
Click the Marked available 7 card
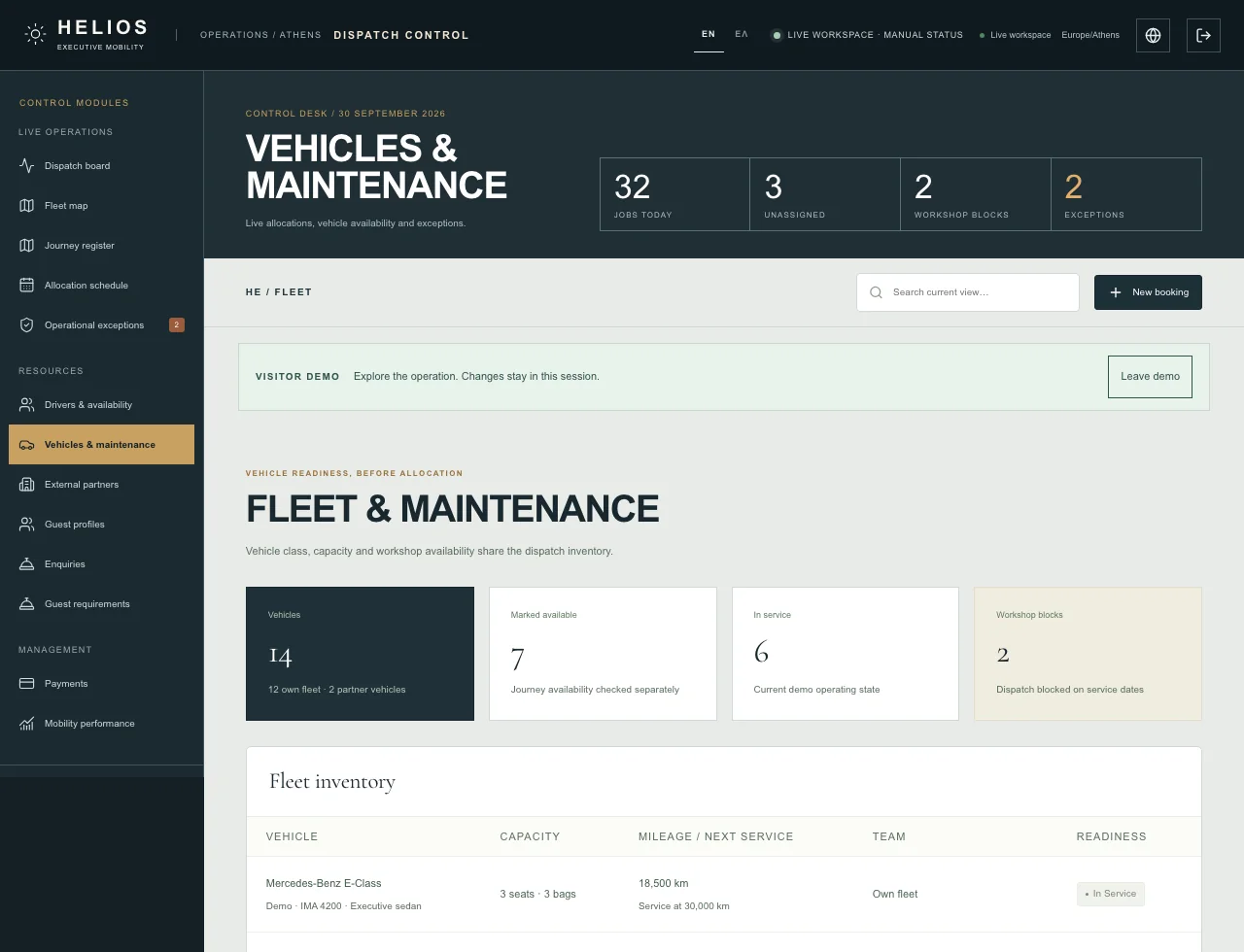tap(603, 654)
